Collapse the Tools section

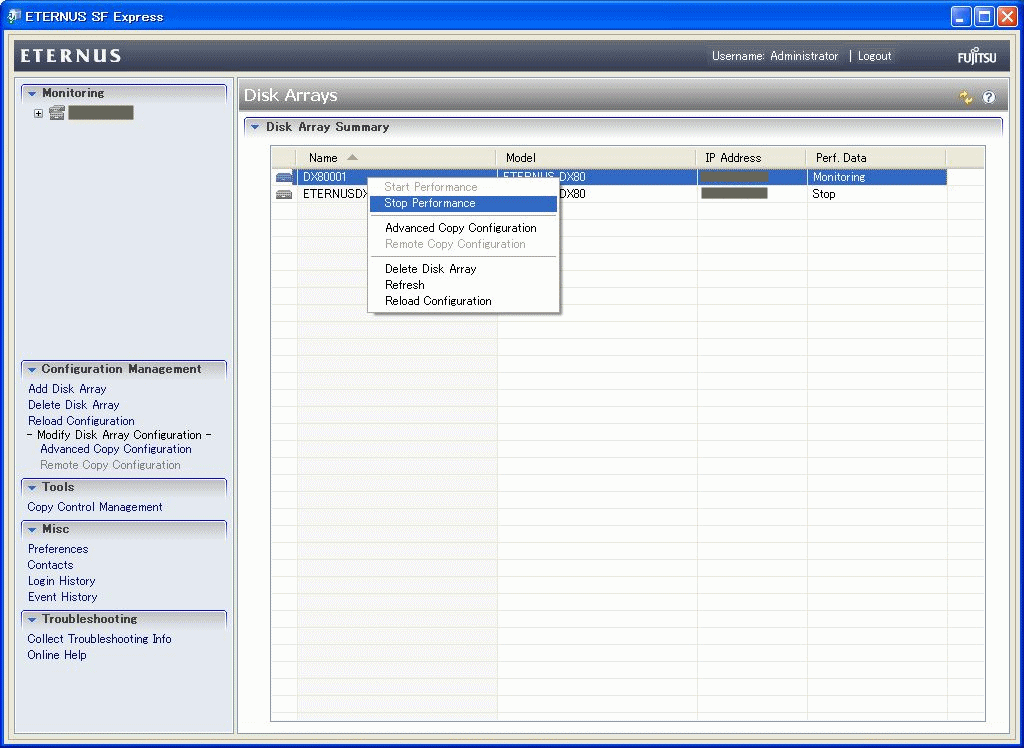point(31,487)
